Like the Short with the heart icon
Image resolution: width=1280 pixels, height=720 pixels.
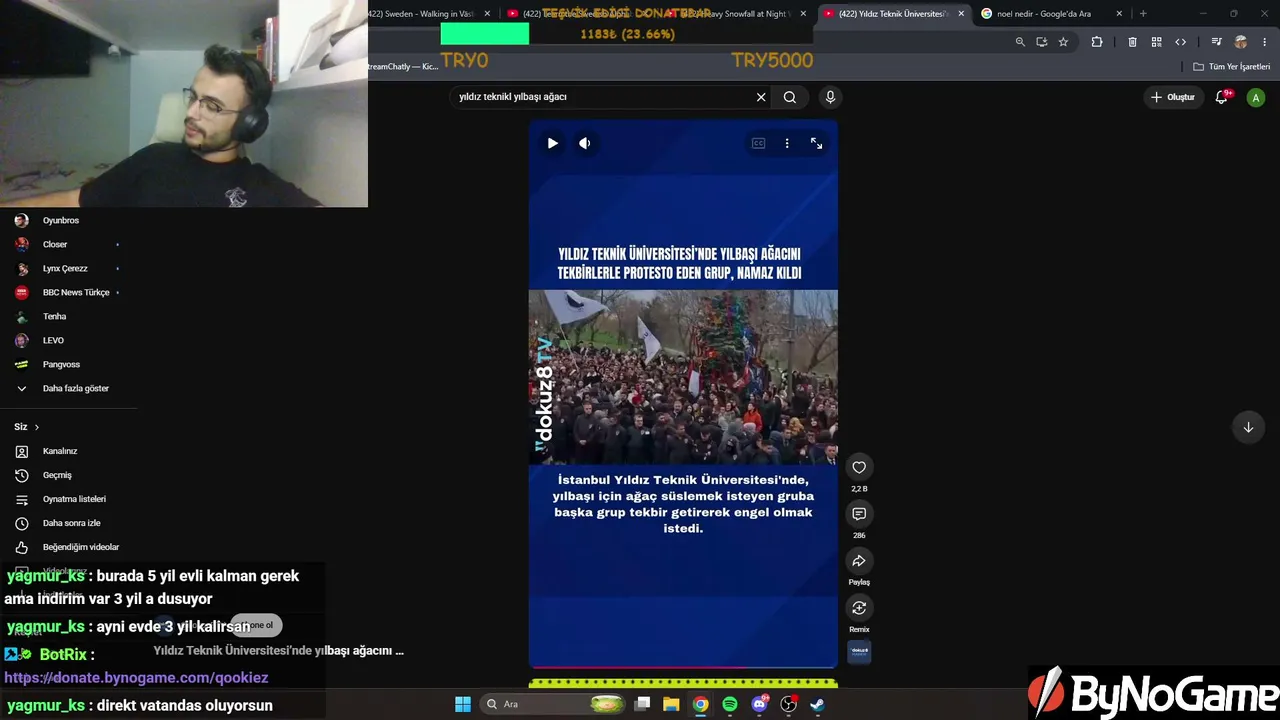click(x=859, y=467)
